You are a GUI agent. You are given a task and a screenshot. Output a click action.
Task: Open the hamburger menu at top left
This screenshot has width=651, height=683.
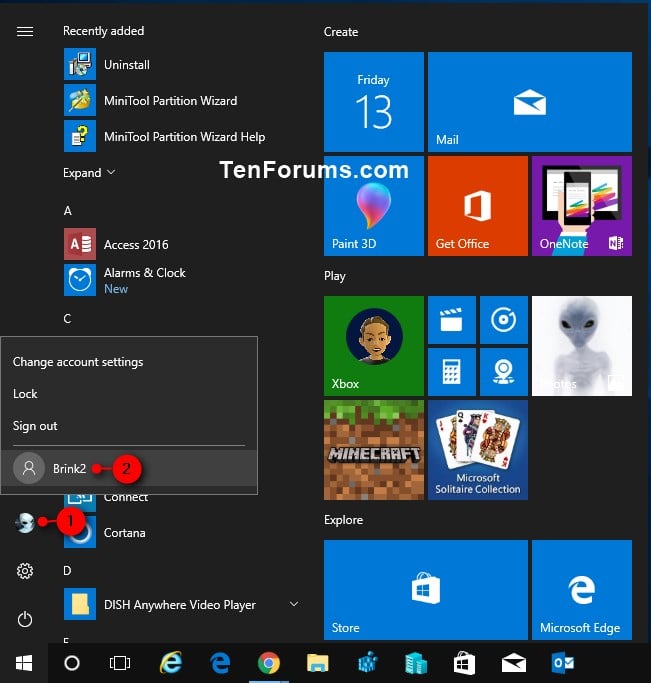point(25,31)
